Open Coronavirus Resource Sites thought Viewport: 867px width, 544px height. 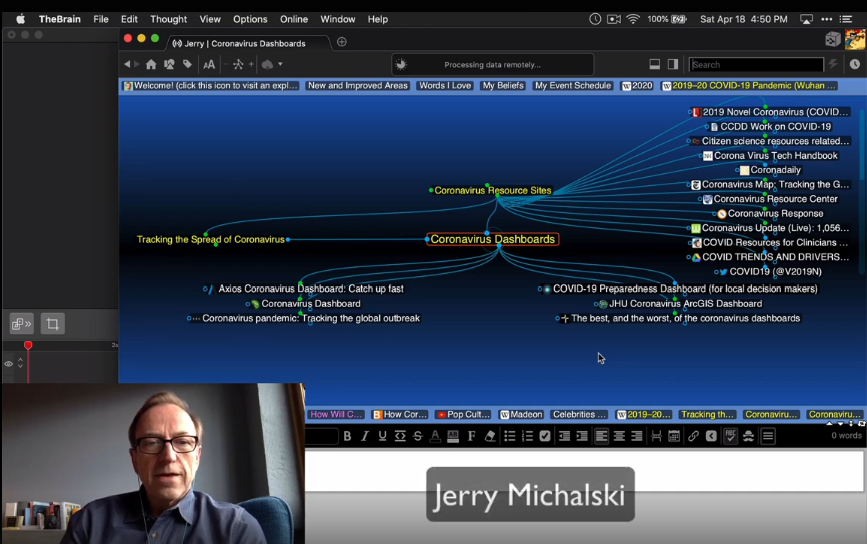(x=493, y=190)
